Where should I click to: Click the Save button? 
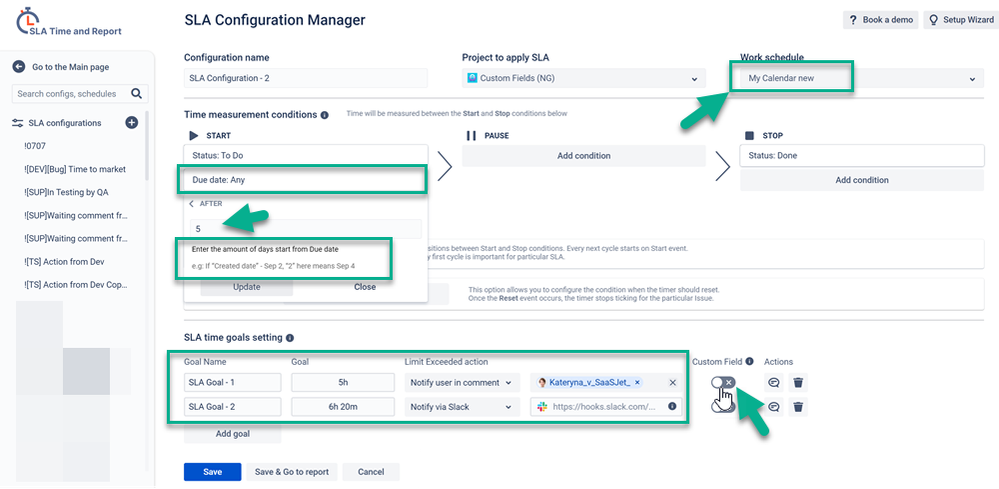(x=213, y=472)
